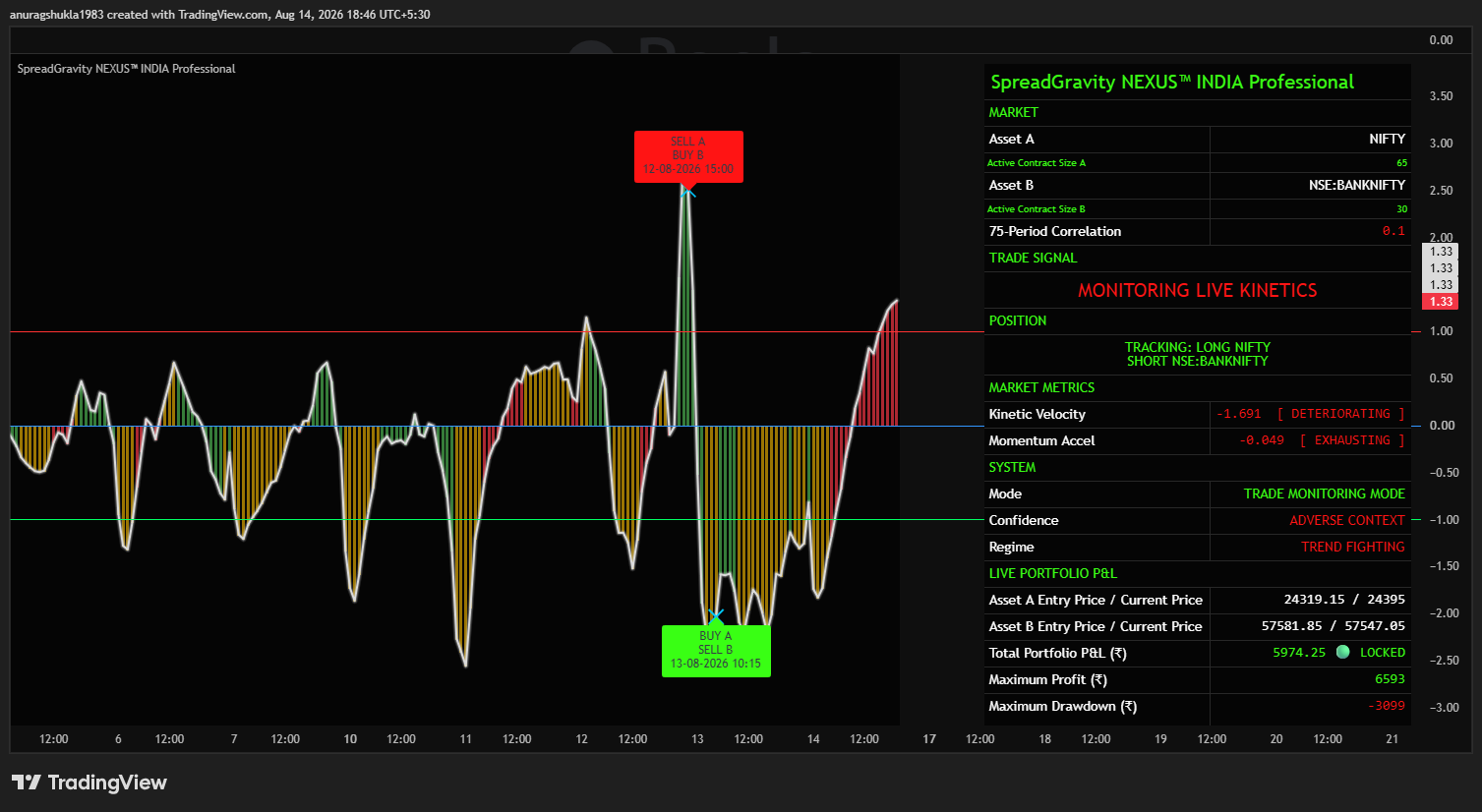Click the TradingView logo at the bottom
The image size is (1482, 812).
(89, 783)
